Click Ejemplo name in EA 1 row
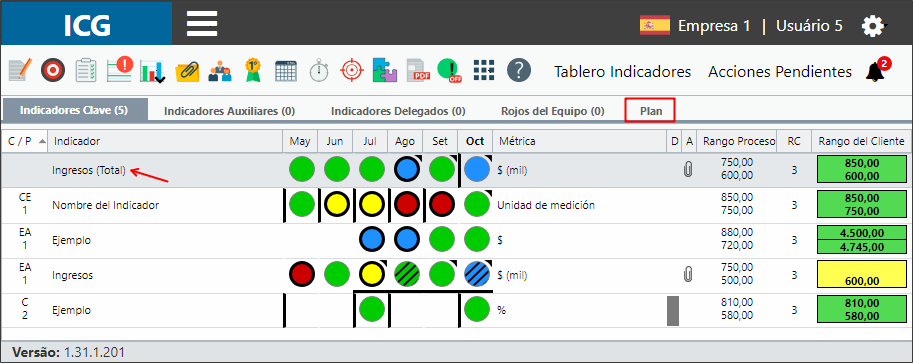 (72, 240)
